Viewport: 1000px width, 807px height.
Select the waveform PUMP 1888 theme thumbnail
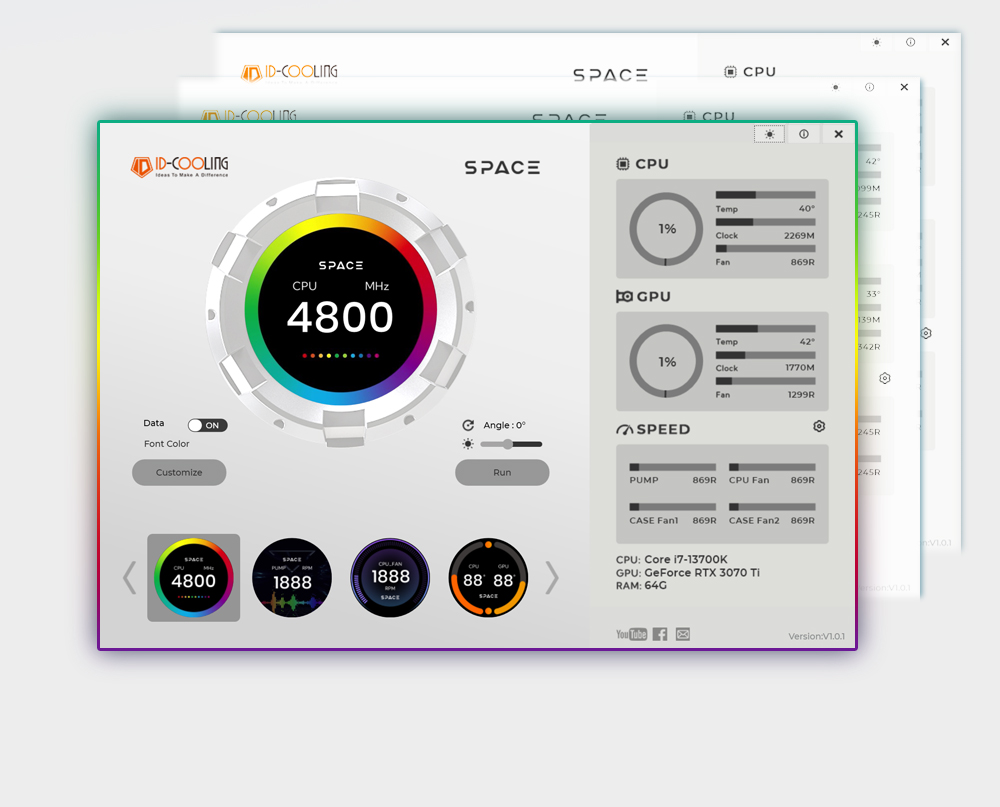pos(292,578)
